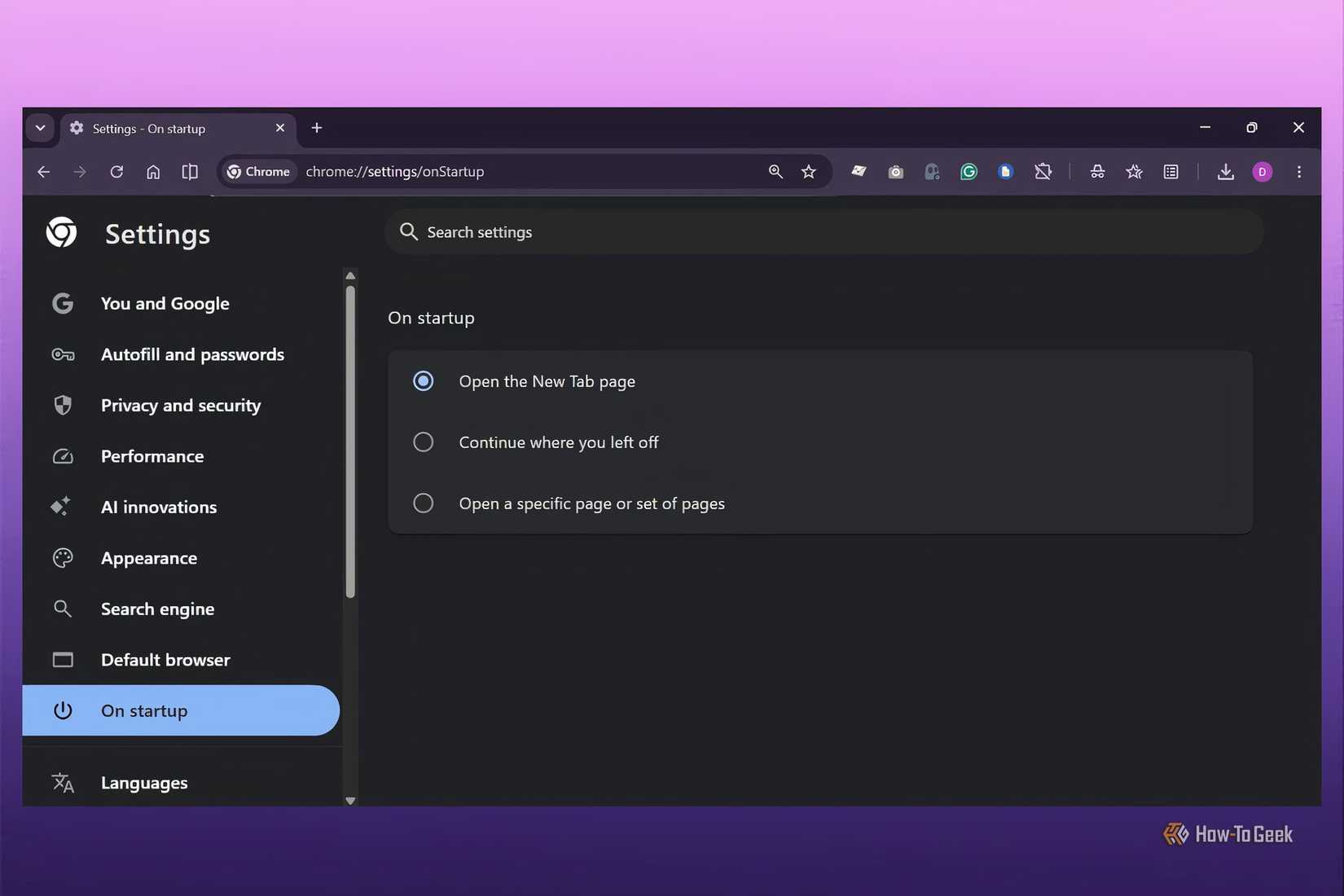1344x896 pixels.
Task: Click the zoom magnifier in address bar
Action: click(x=775, y=172)
